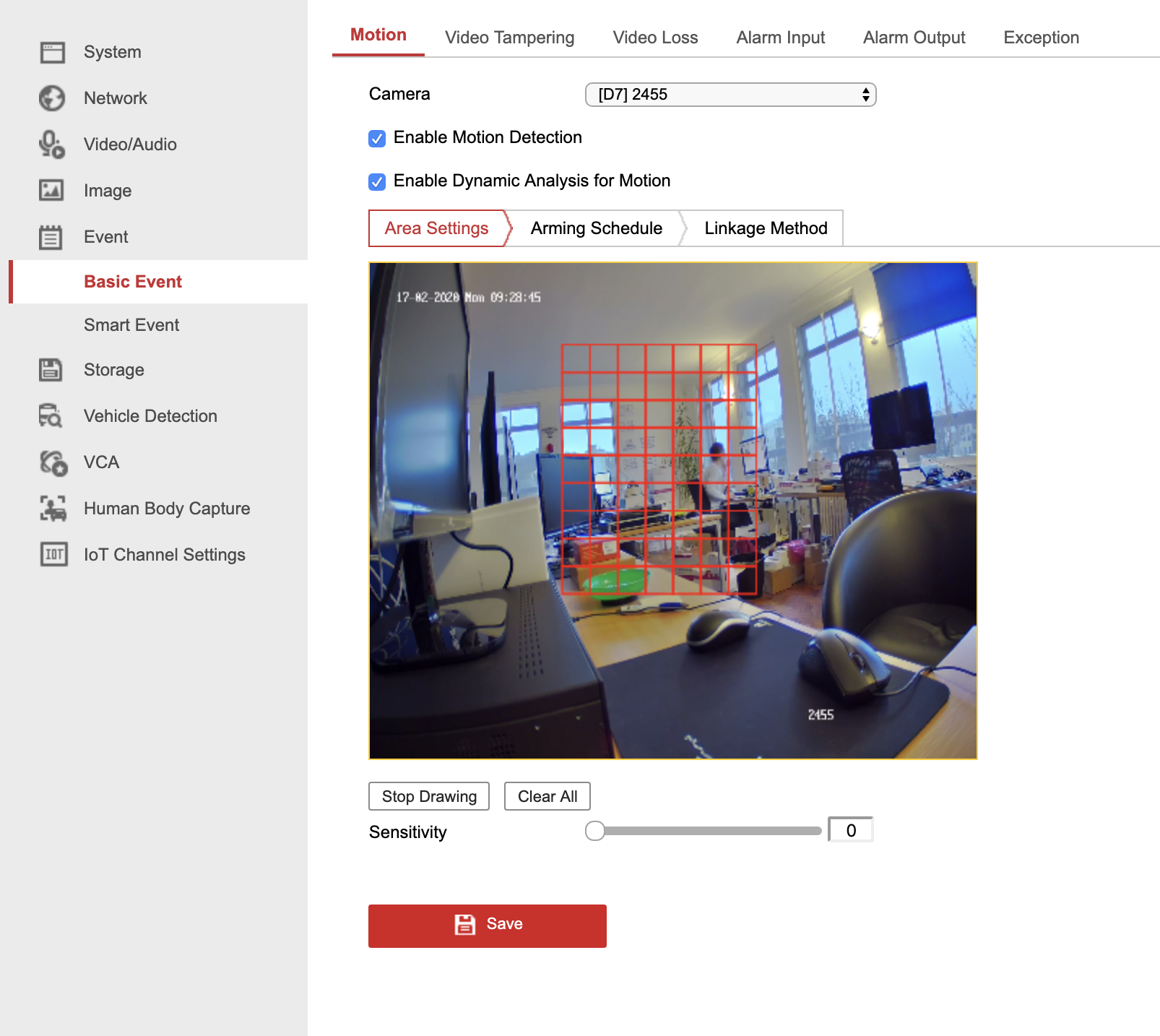Viewport: 1160px width, 1036px height.
Task: Open Human Body Capture icon
Action: coord(53,509)
